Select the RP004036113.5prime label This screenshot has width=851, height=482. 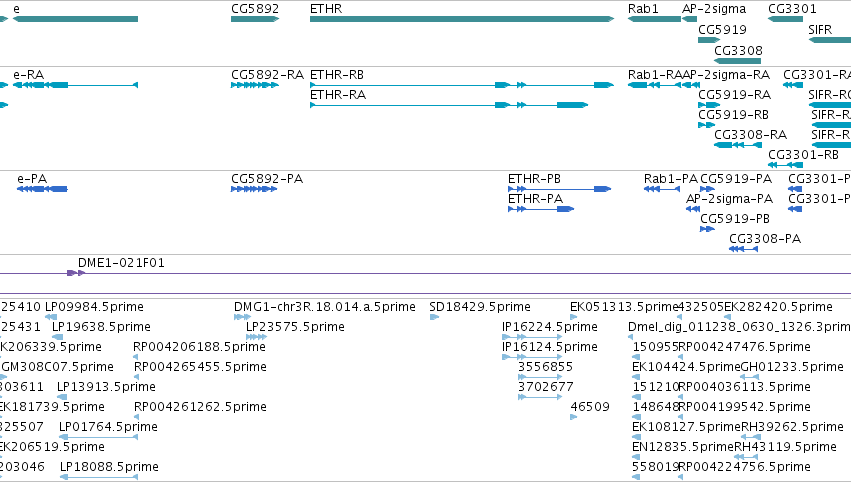(x=745, y=388)
